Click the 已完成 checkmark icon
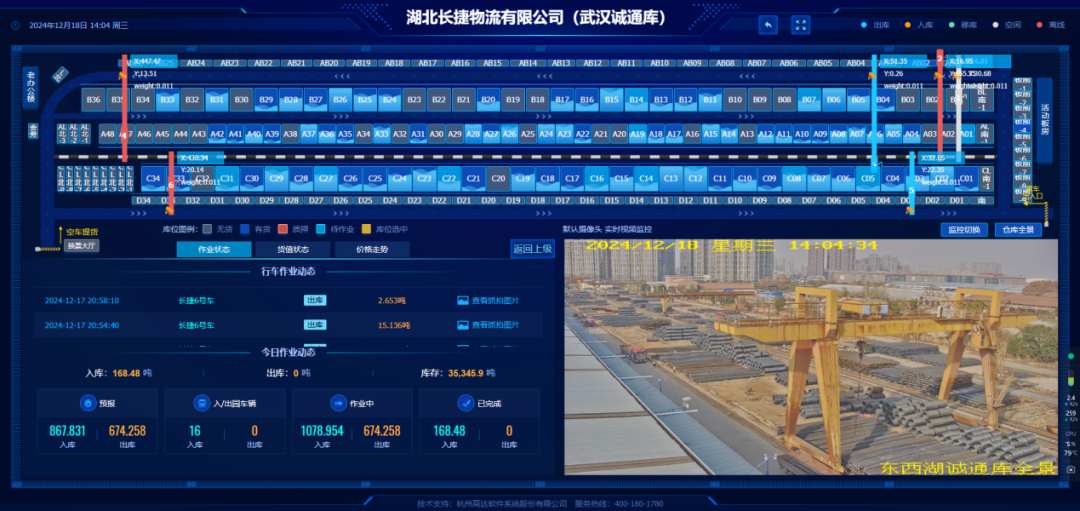The image size is (1080, 511). pyautogui.click(x=466, y=403)
